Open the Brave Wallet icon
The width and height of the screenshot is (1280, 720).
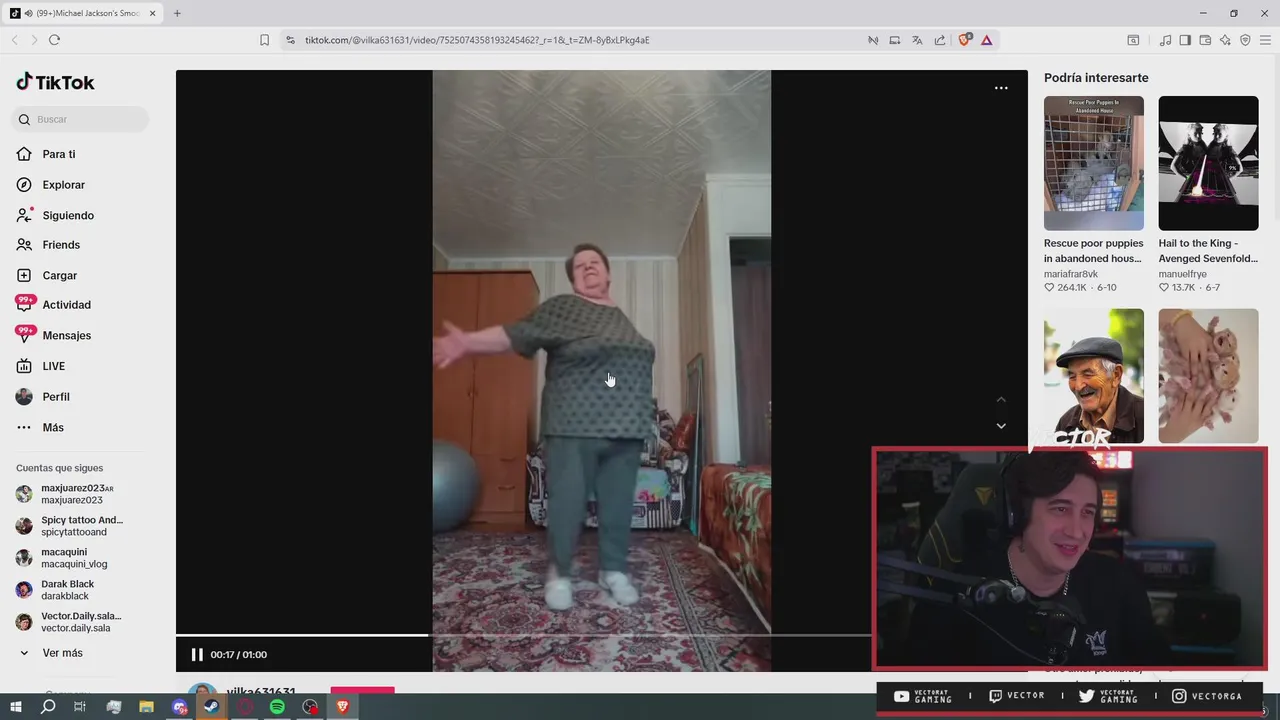(x=1205, y=40)
